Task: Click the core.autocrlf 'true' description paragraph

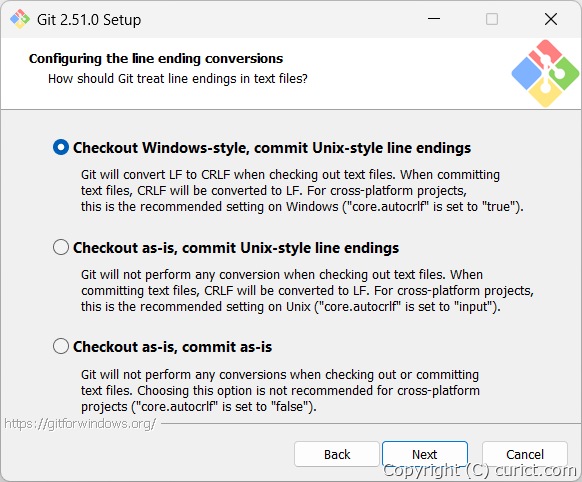Action: click(x=302, y=190)
